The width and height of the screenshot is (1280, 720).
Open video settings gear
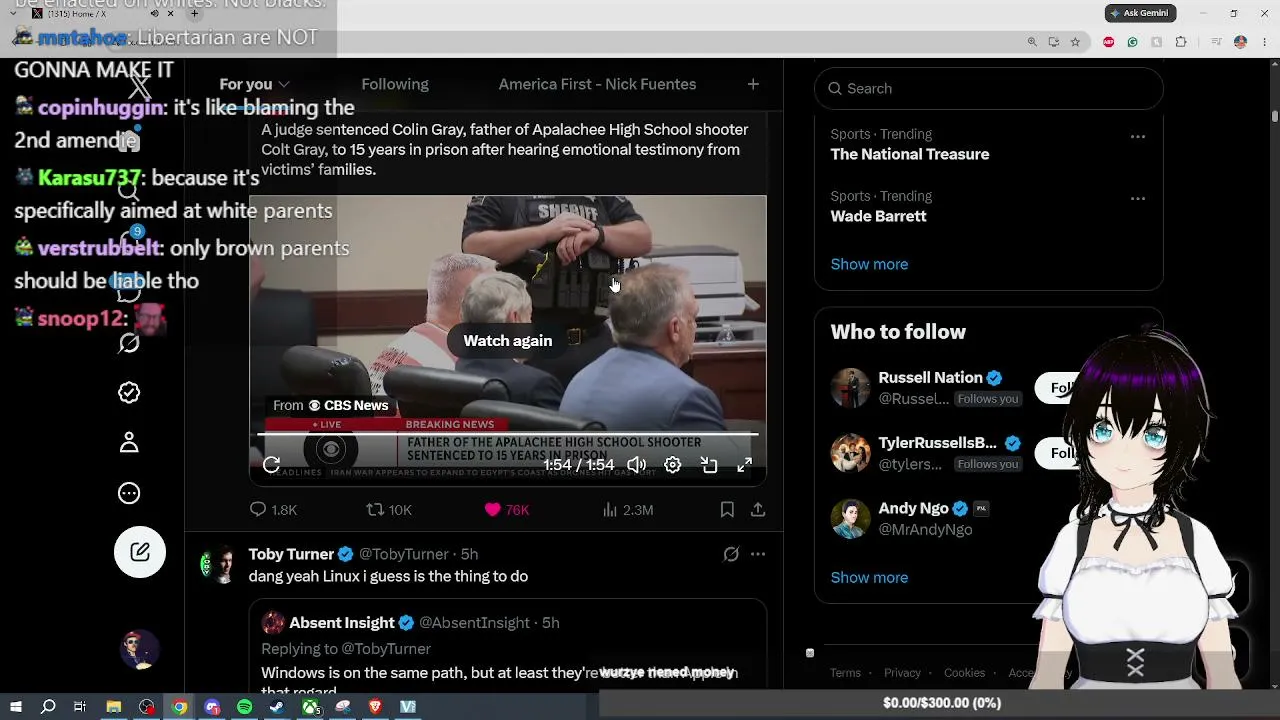(x=673, y=465)
